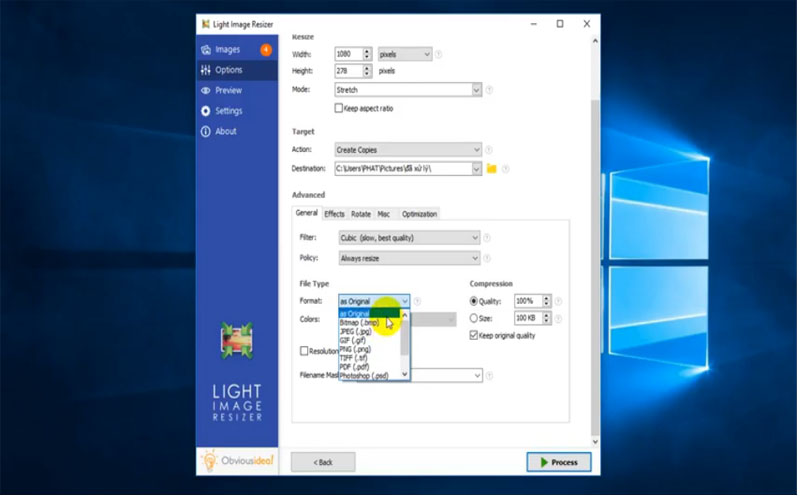Adjust the Size KB spinner arrows
The image size is (800, 500).
[546, 318]
